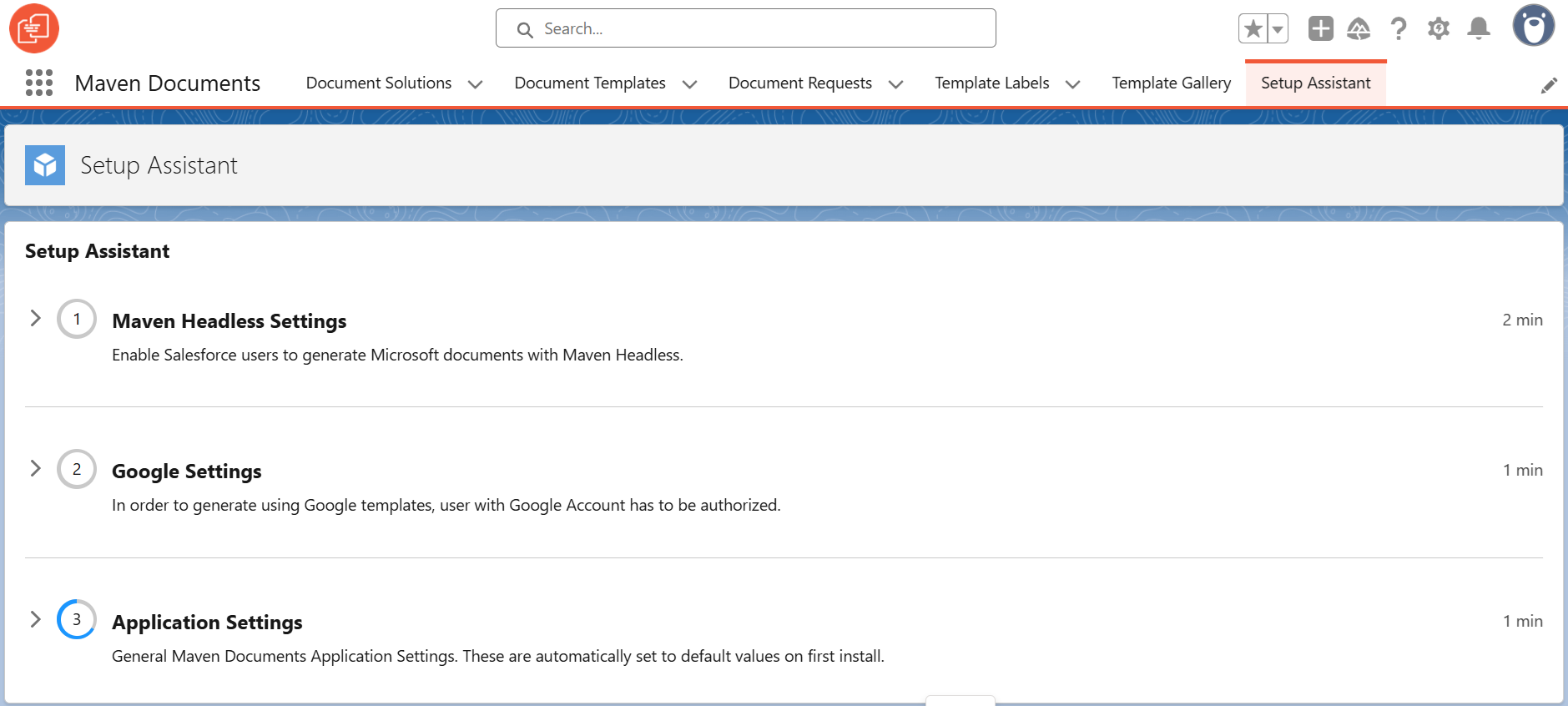This screenshot has width=1568, height=706.
Task: Click into the global Search field
Action: coord(745,28)
